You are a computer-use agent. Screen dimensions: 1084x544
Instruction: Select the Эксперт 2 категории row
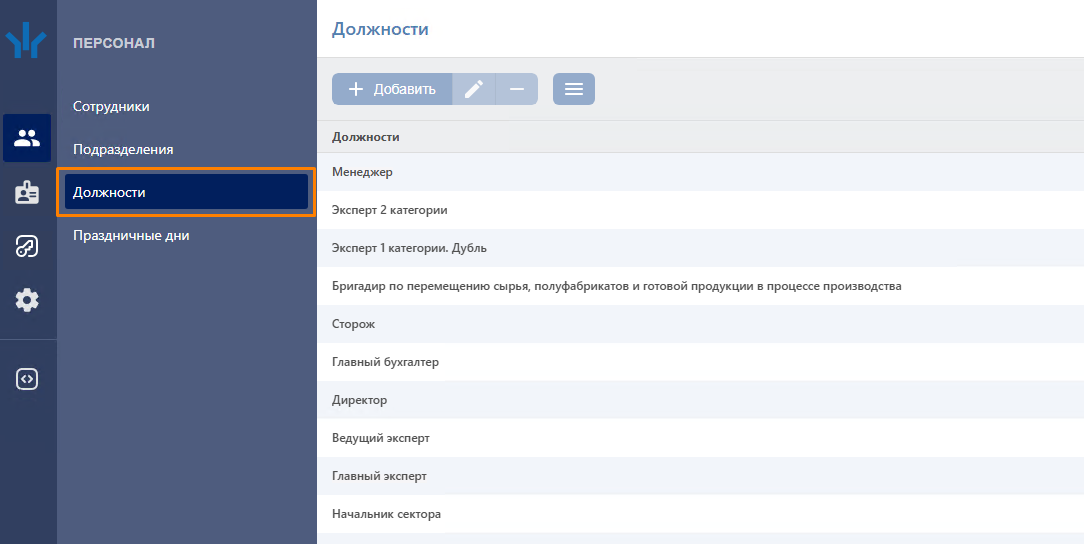coord(389,210)
